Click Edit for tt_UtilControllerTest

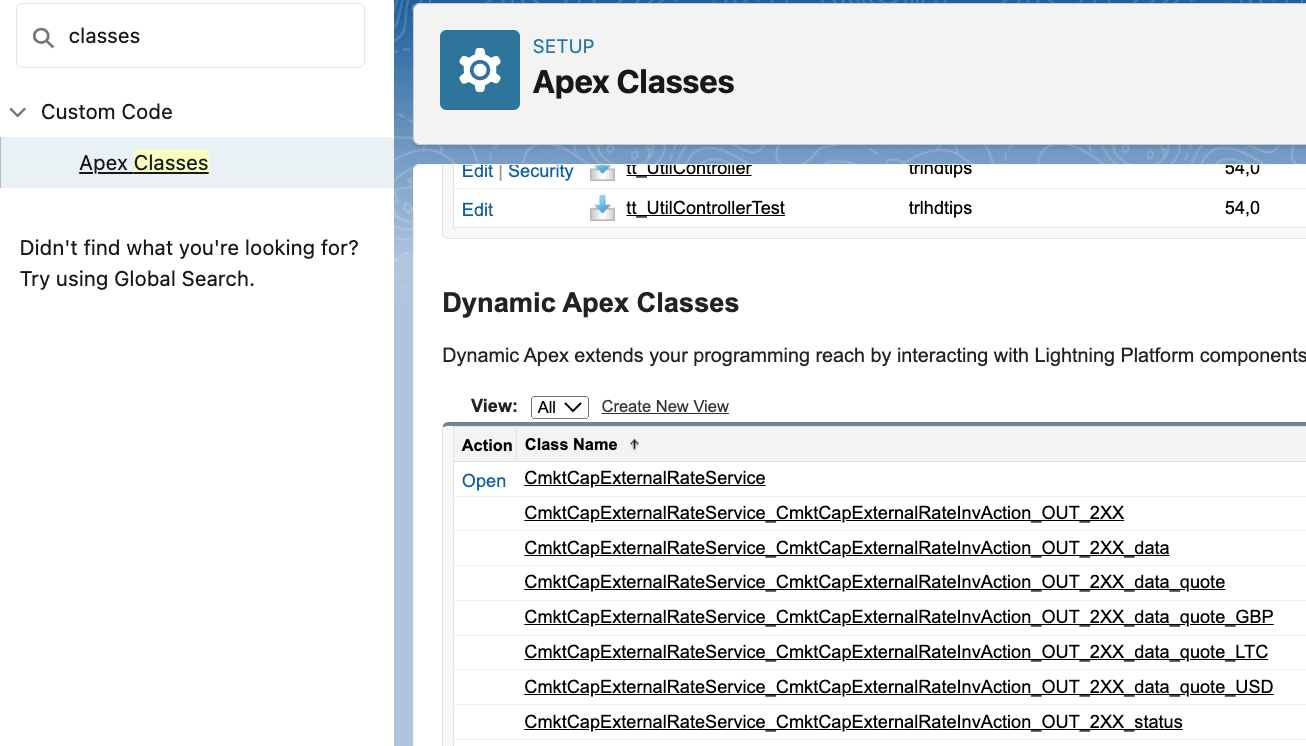[x=477, y=209]
